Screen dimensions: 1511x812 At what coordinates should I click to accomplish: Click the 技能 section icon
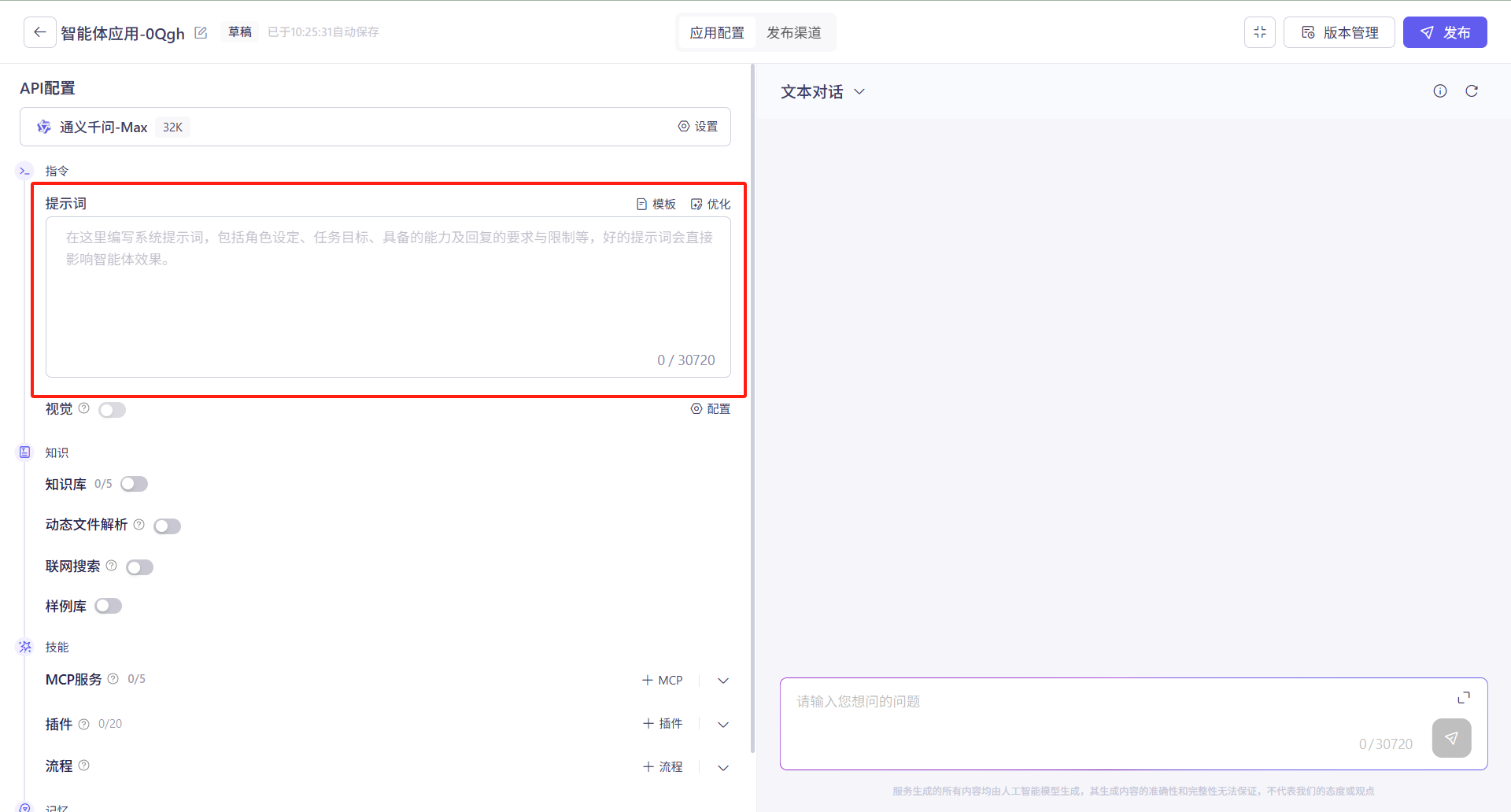tap(25, 647)
